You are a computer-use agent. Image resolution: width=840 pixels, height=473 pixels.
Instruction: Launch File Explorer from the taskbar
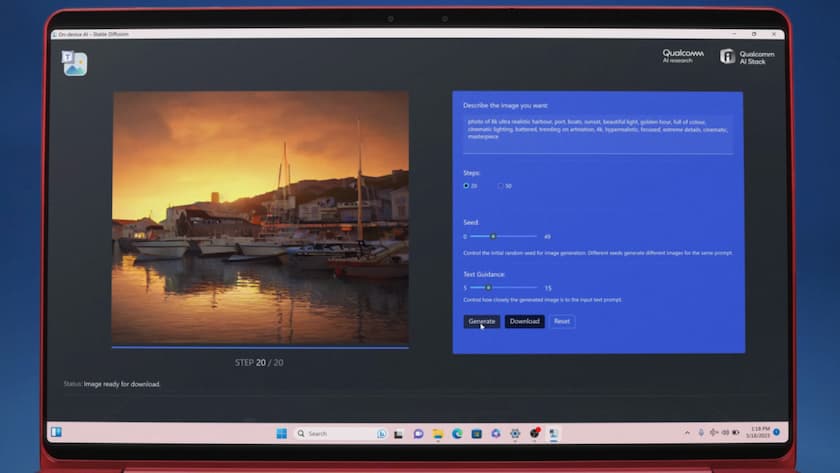(x=437, y=433)
